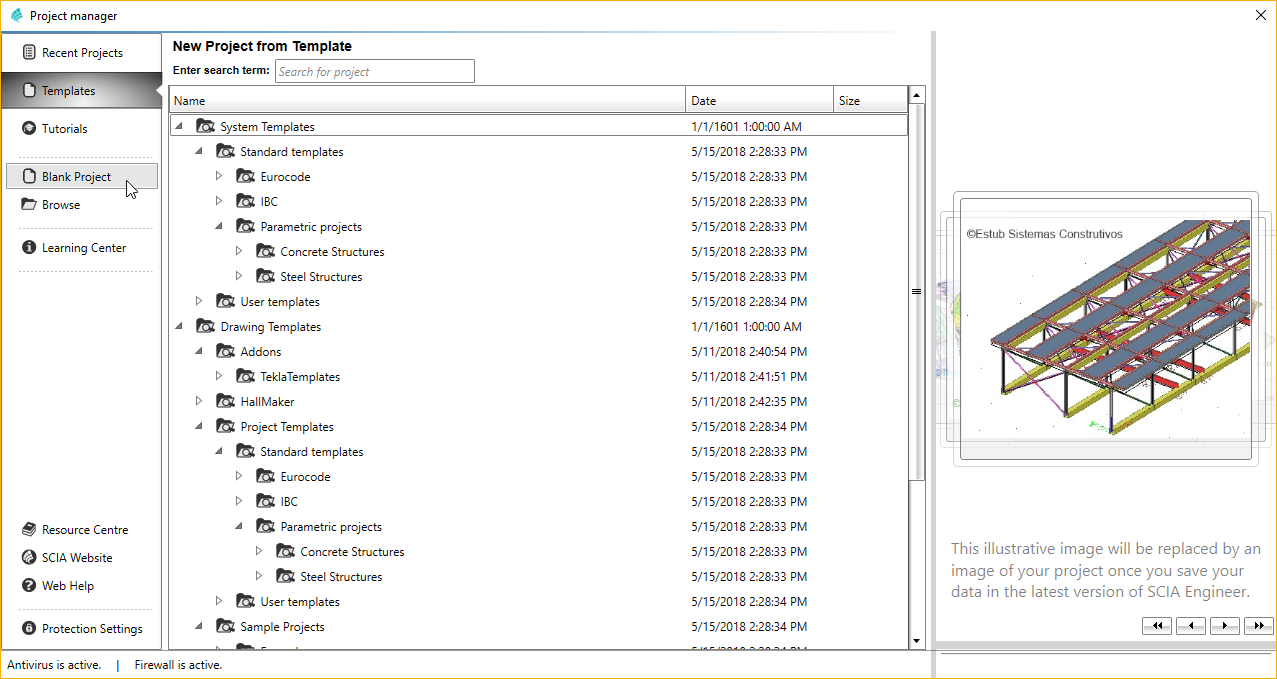
Task: Expand the HallMaker folder node
Action: click(x=199, y=402)
